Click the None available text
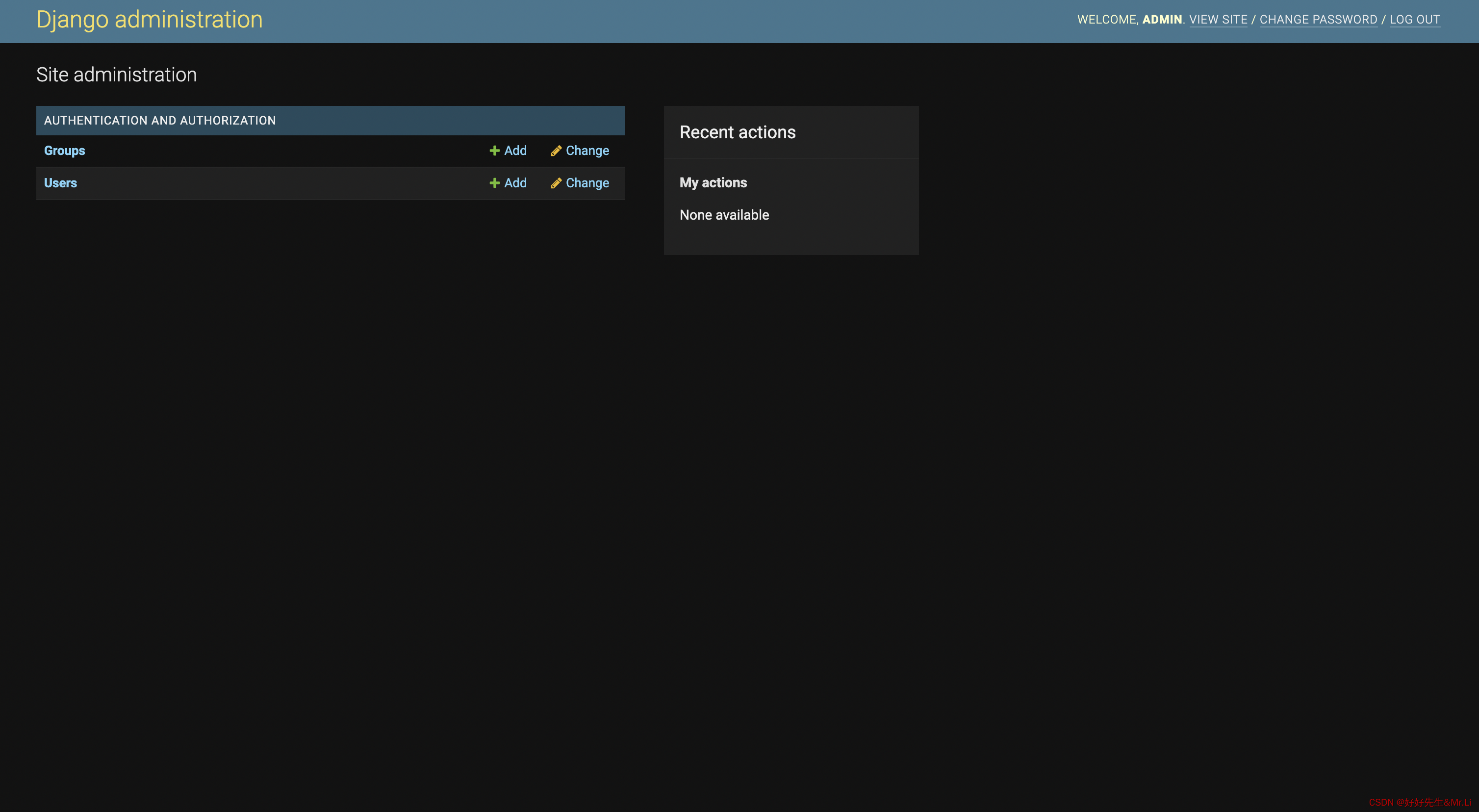The height and width of the screenshot is (812, 1479). (x=724, y=215)
